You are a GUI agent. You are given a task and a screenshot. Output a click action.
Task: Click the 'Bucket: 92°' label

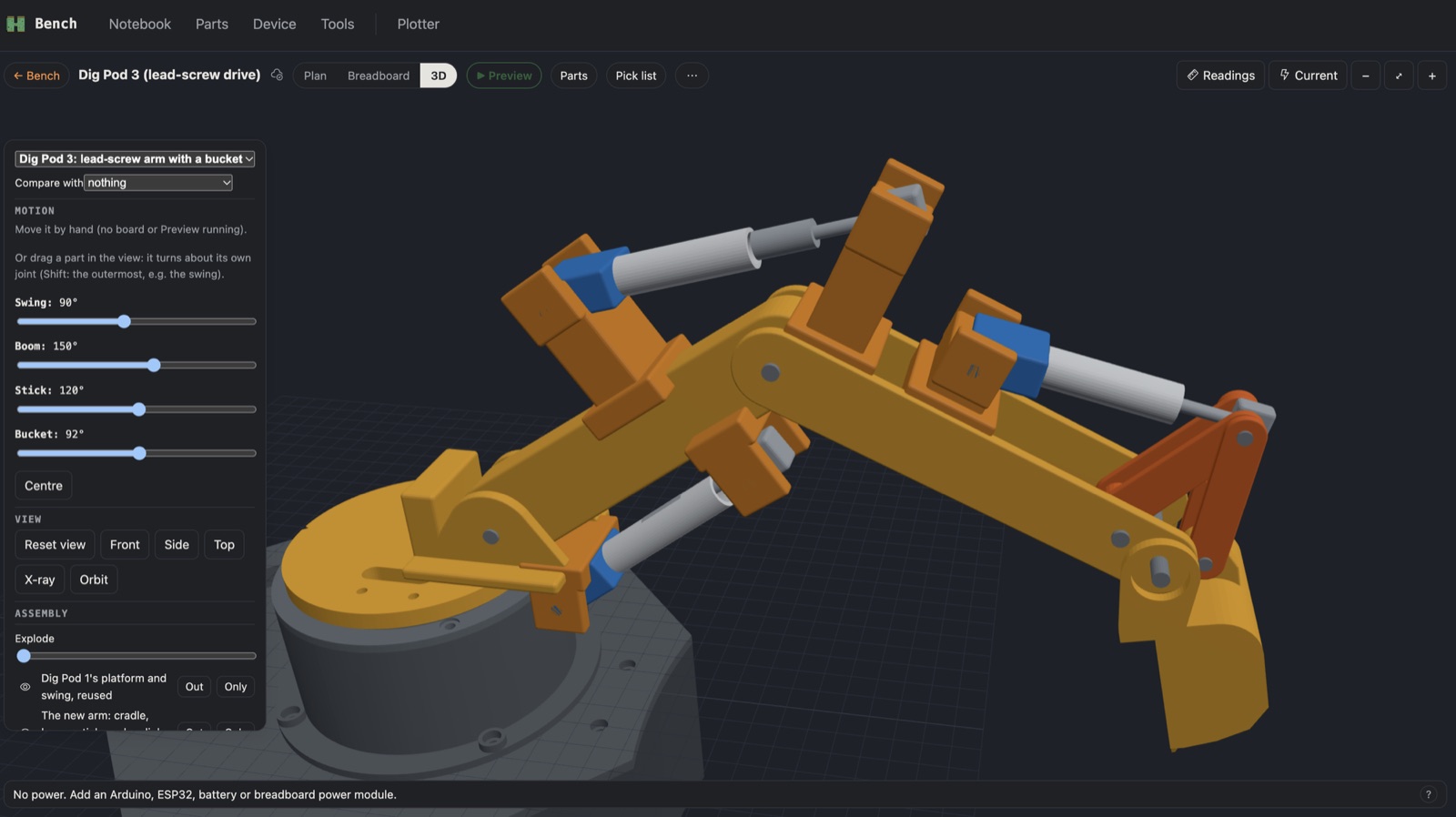coord(49,434)
